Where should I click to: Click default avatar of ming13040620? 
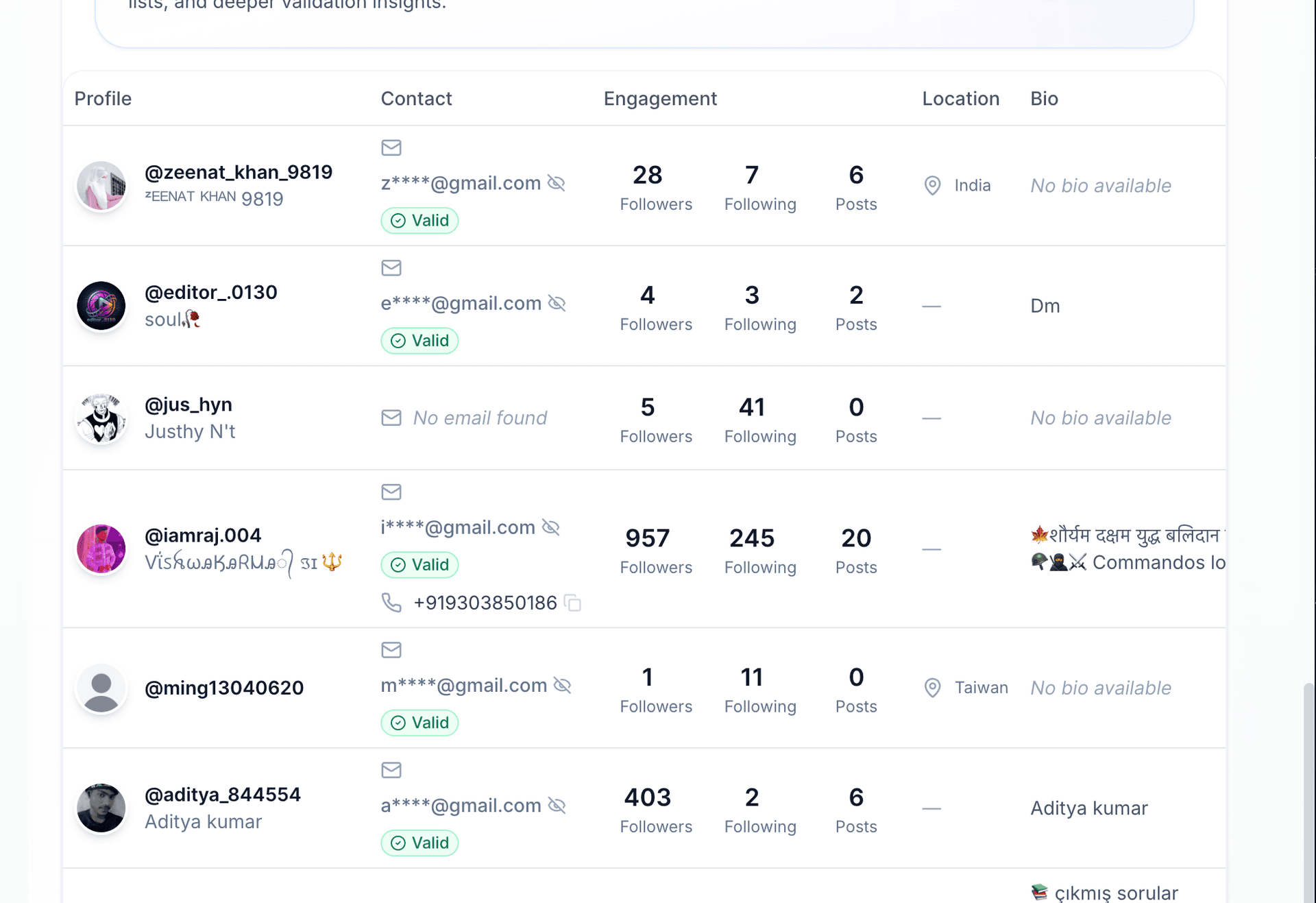coord(101,688)
